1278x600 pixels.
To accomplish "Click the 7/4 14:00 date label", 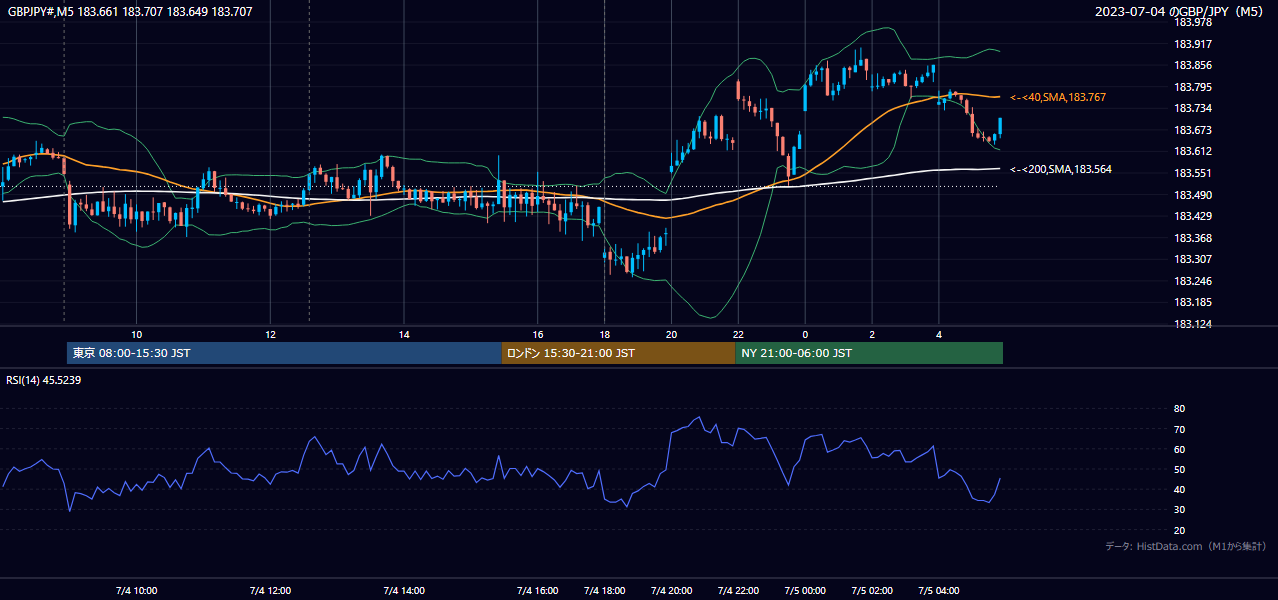I will pyautogui.click(x=404, y=591).
